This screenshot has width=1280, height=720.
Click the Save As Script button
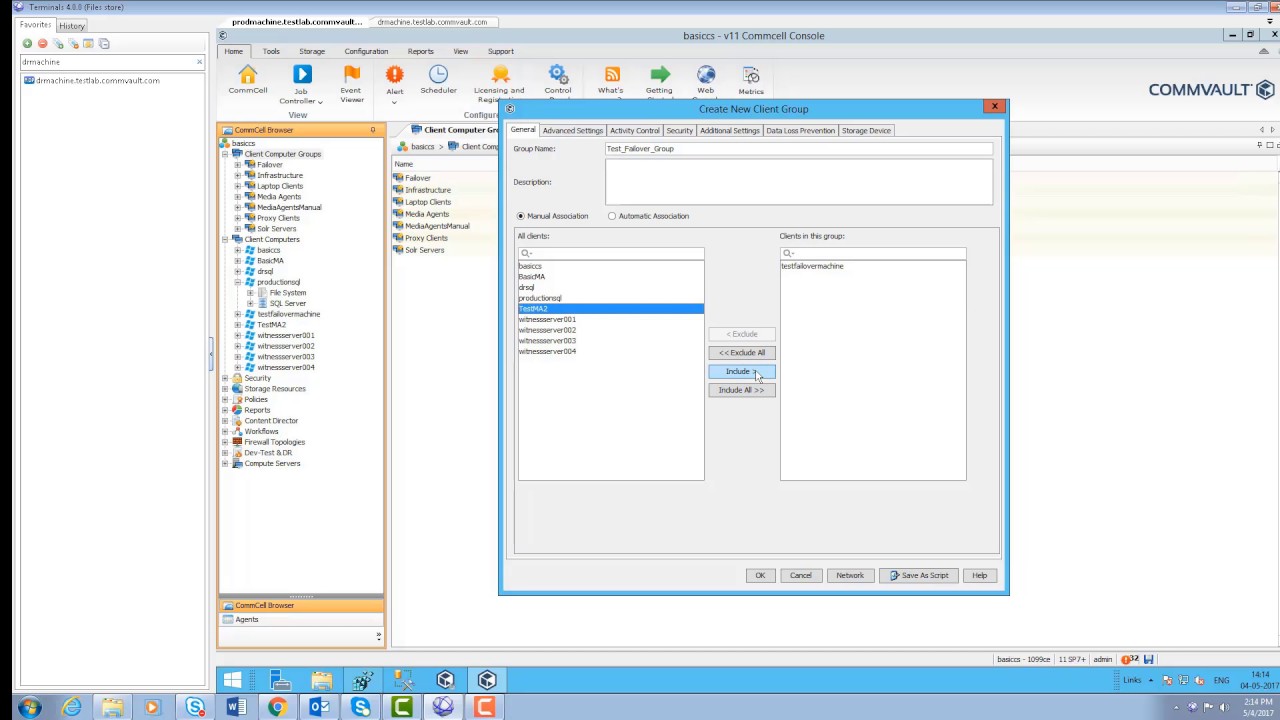[x=919, y=575]
